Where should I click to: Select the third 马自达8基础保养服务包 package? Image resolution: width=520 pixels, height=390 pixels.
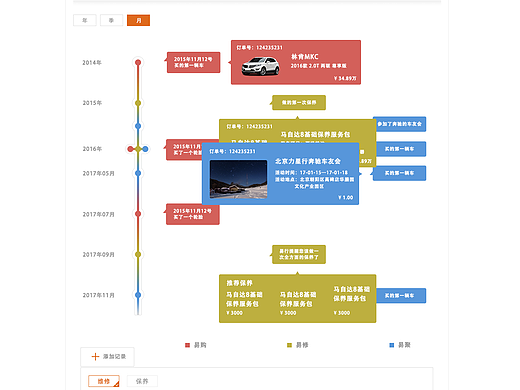(351, 300)
